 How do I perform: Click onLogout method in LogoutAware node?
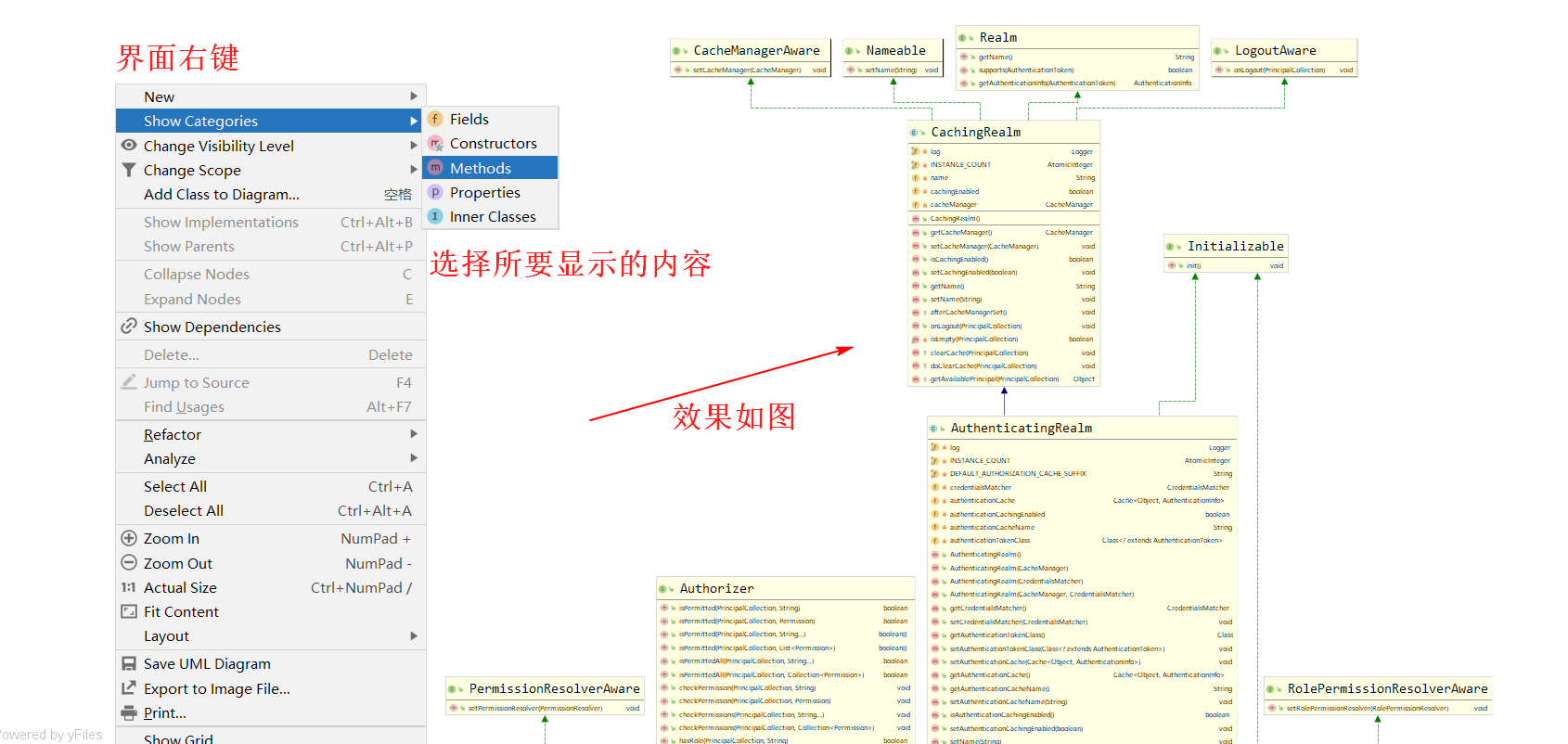(1279, 71)
